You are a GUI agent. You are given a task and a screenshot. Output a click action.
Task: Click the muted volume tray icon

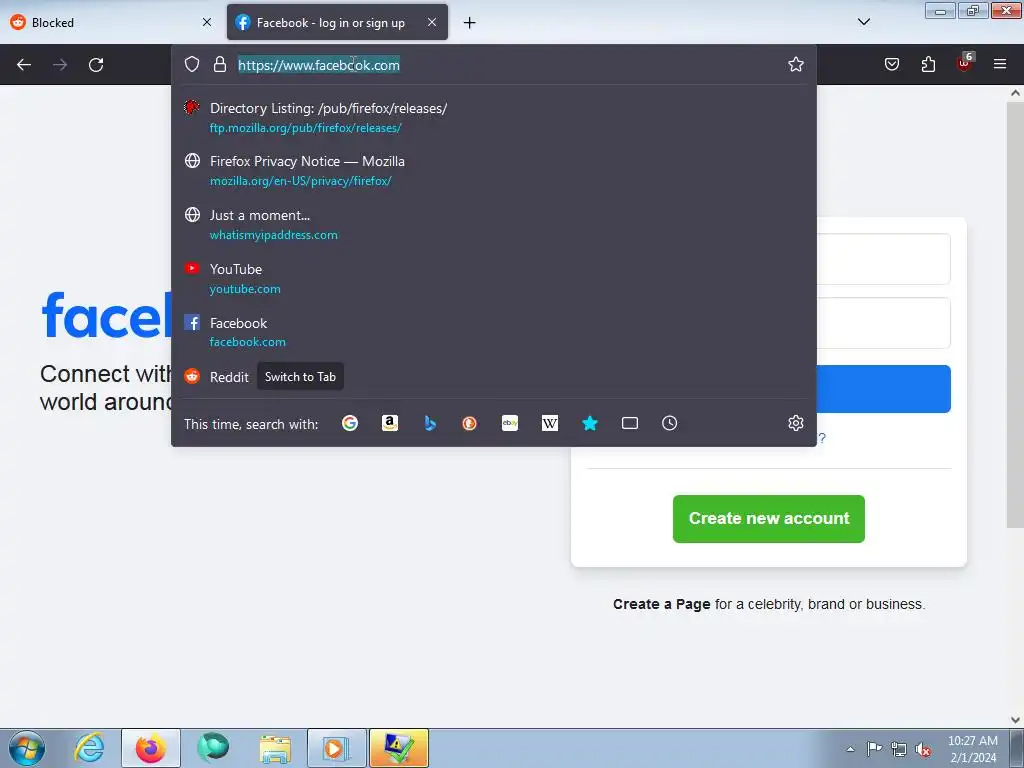click(x=923, y=749)
